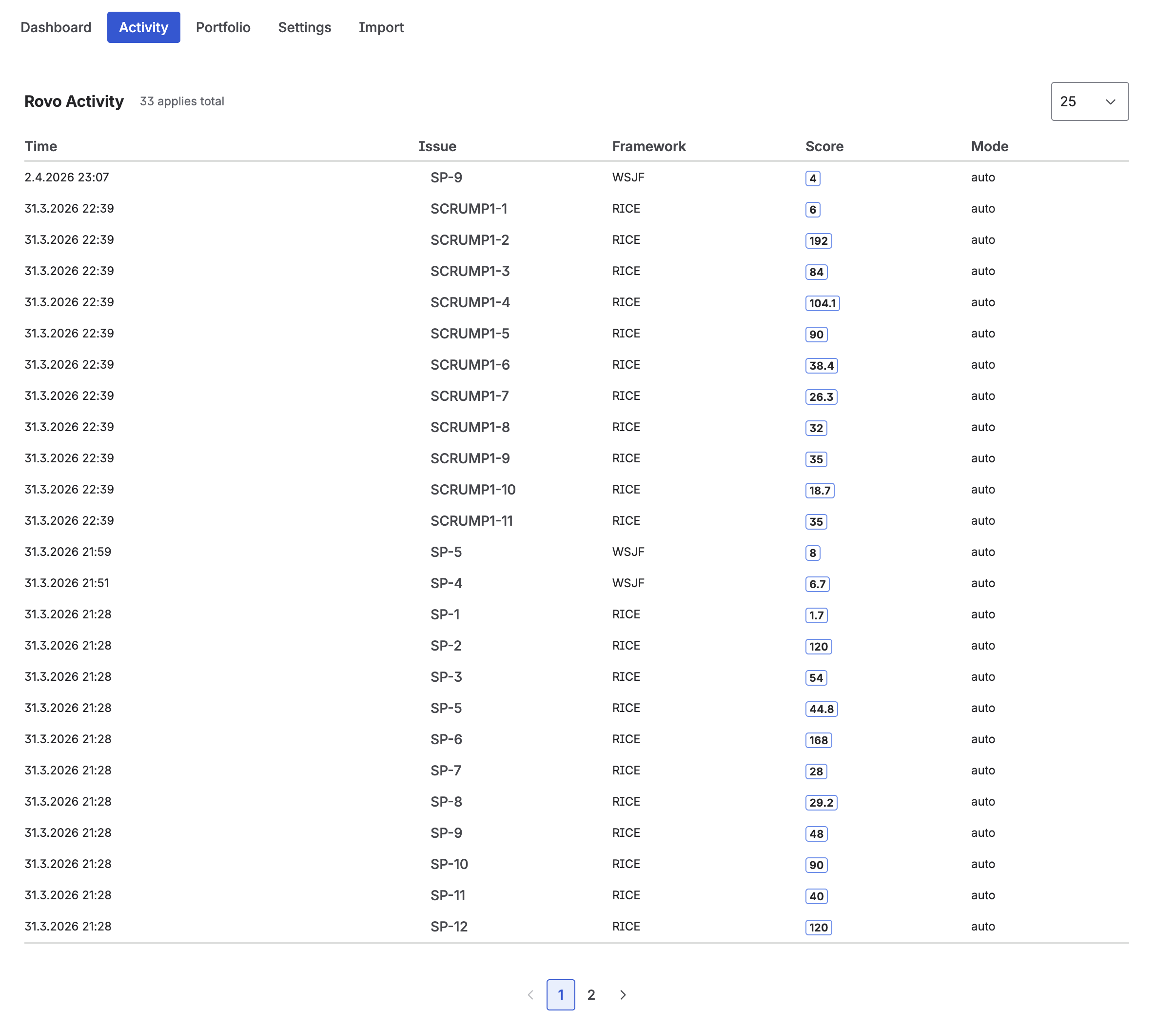Select the SP-9 WSJF activity row
This screenshot has width=1176, height=1029.
pyautogui.click(x=448, y=178)
